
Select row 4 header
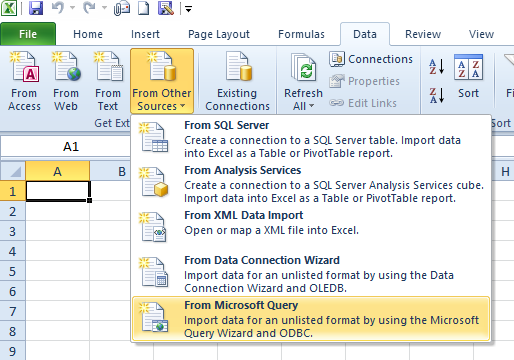(x=13, y=251)
